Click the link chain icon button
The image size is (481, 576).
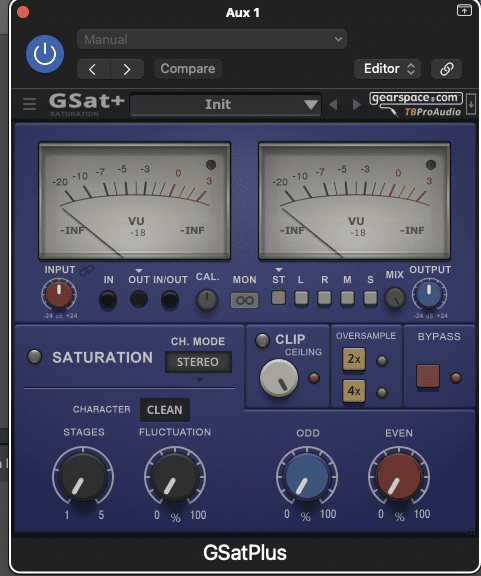click(446, 69)
